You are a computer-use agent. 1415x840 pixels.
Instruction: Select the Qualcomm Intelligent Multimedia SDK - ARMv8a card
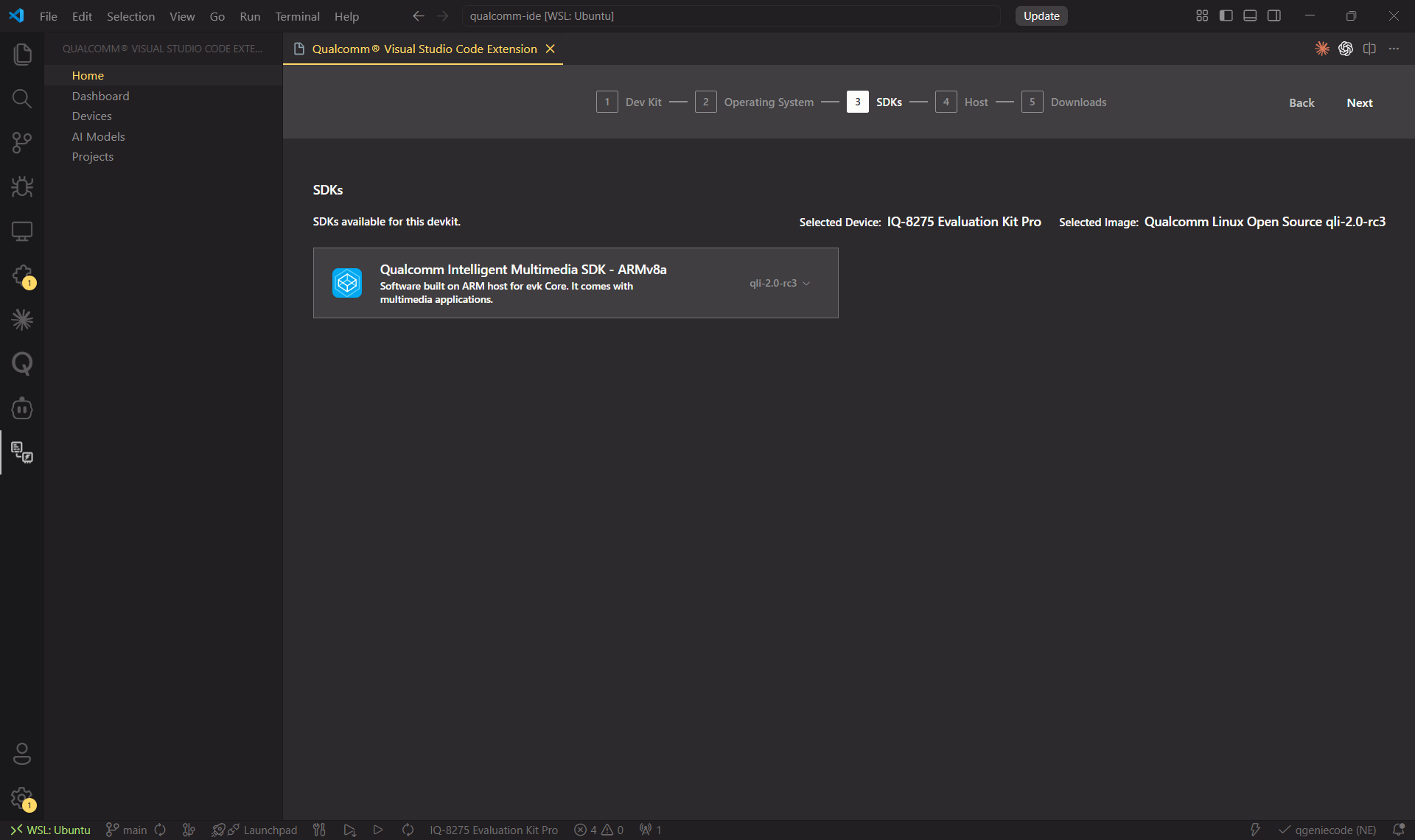click(x=576, y=283)
